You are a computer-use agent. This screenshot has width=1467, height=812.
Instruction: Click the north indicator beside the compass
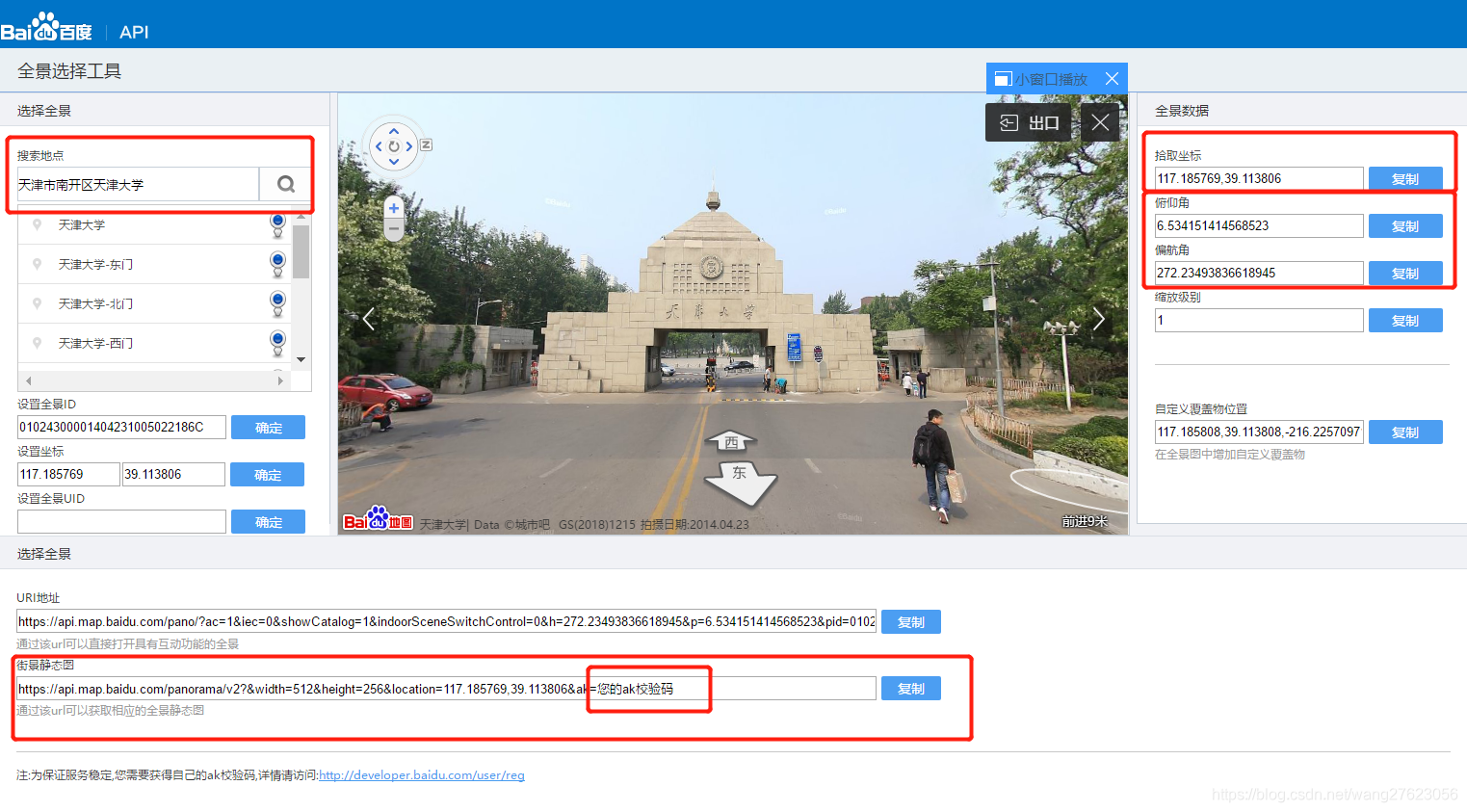click(426, 145)
